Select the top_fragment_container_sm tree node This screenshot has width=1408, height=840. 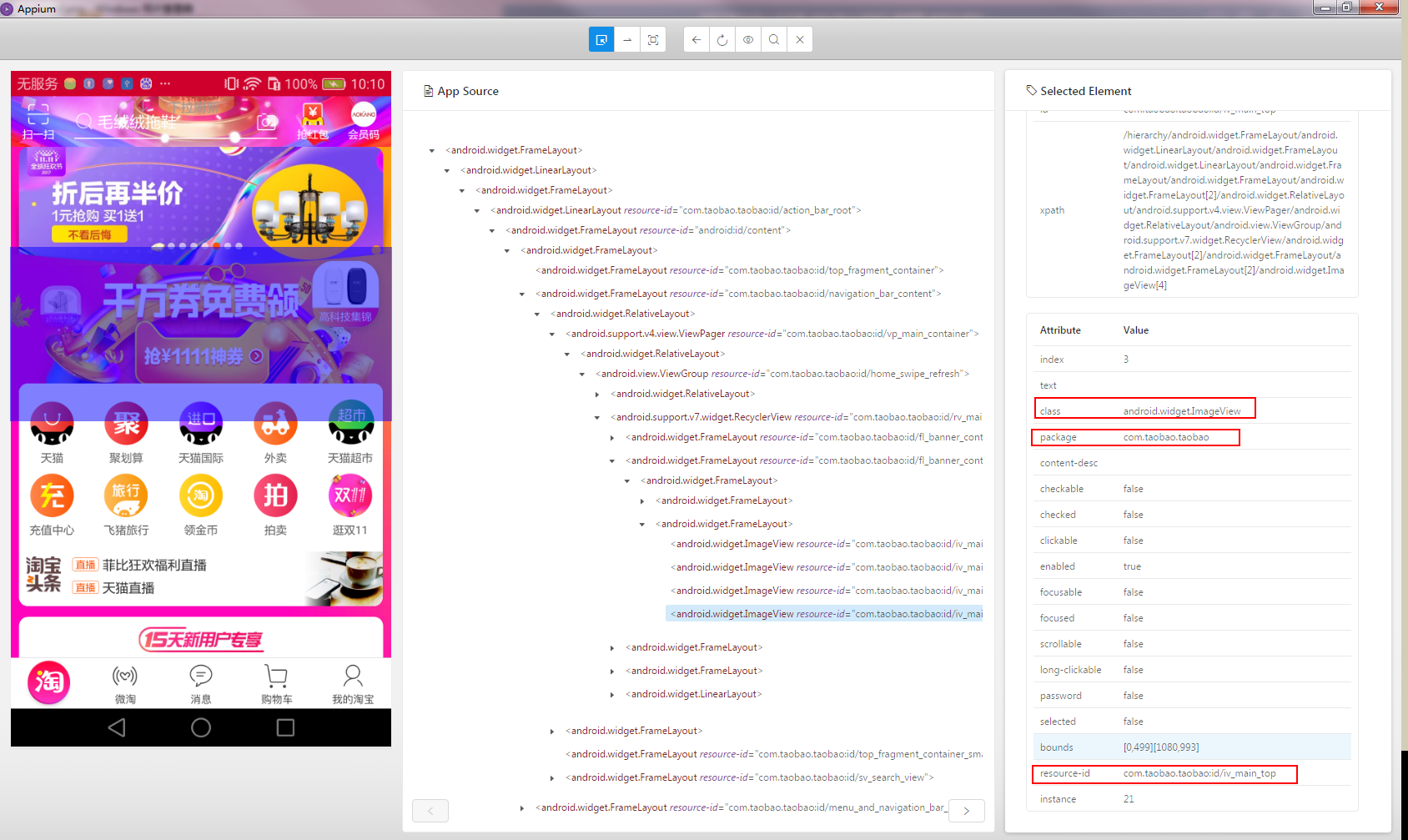tap(774, 754)
